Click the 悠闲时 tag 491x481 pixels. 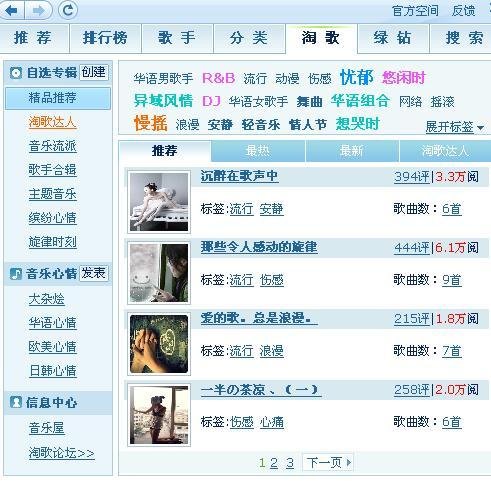coord(404,78)
